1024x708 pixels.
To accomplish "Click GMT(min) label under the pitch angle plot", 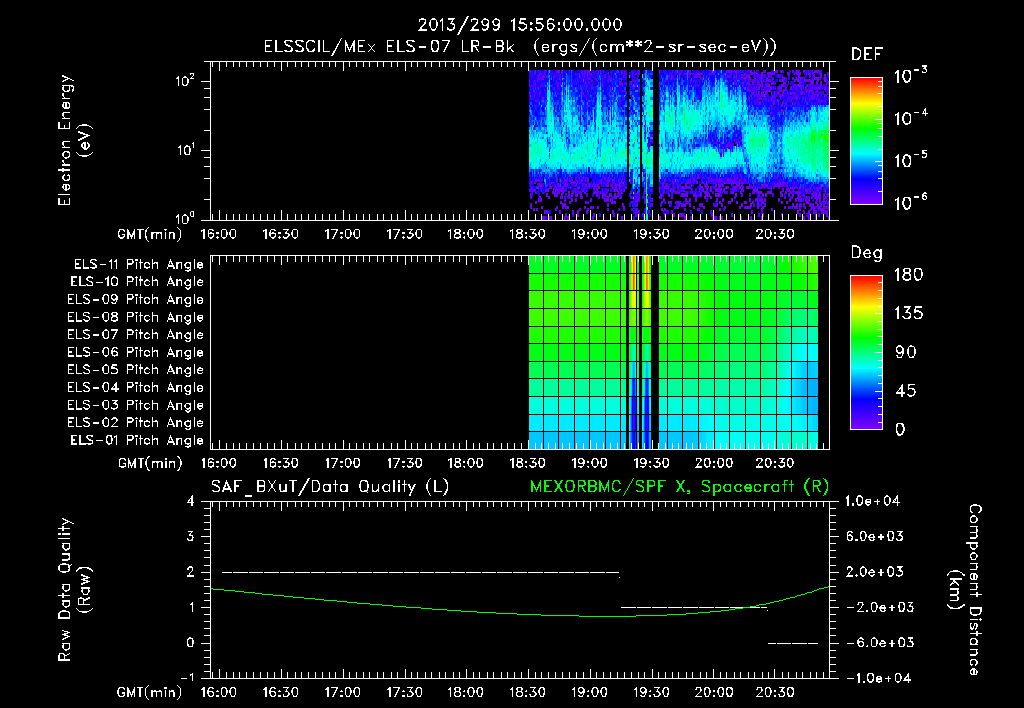I will click(150, 464).
